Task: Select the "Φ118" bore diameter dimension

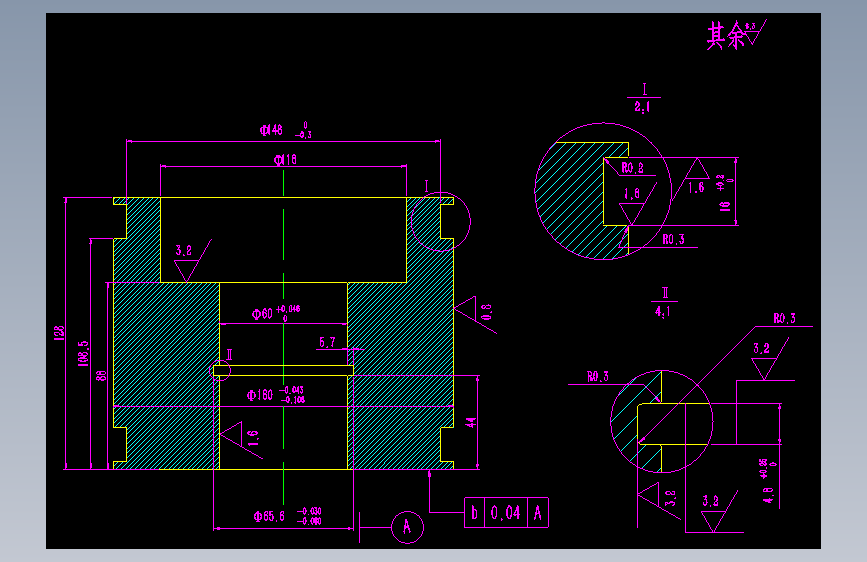Action: tap(285, 160)
